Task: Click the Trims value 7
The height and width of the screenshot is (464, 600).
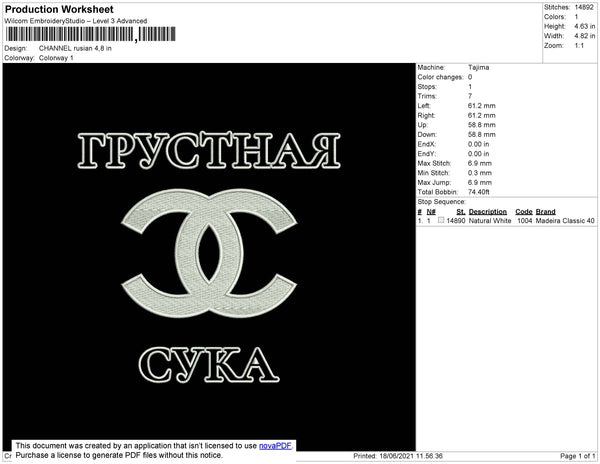Action: coord(470,96)
